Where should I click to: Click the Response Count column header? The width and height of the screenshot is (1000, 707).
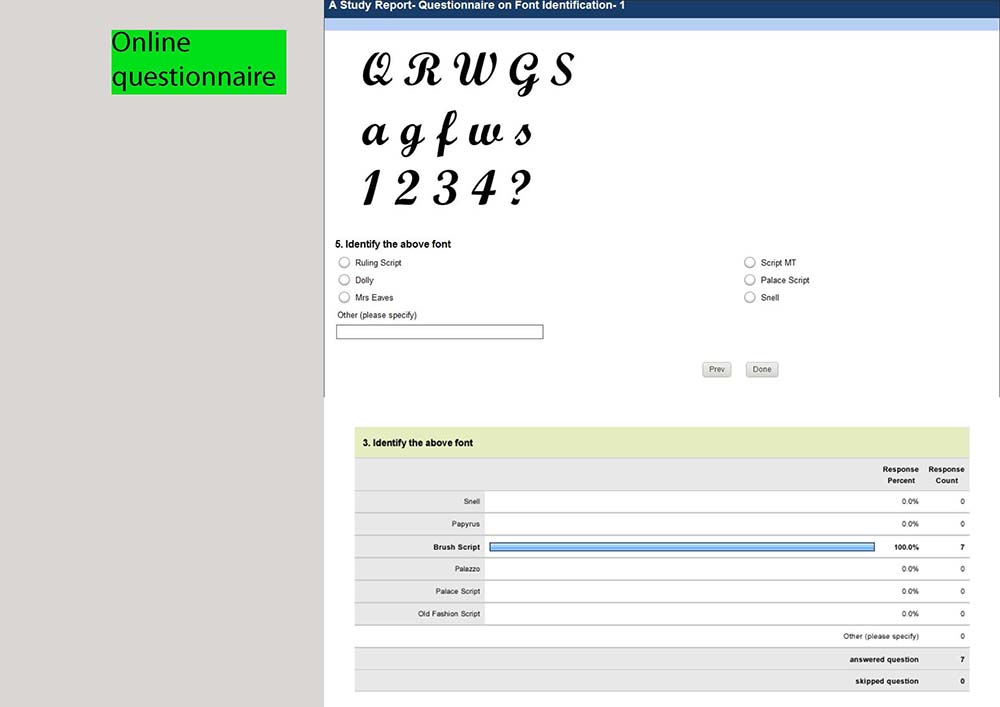[x=946, y=475]
